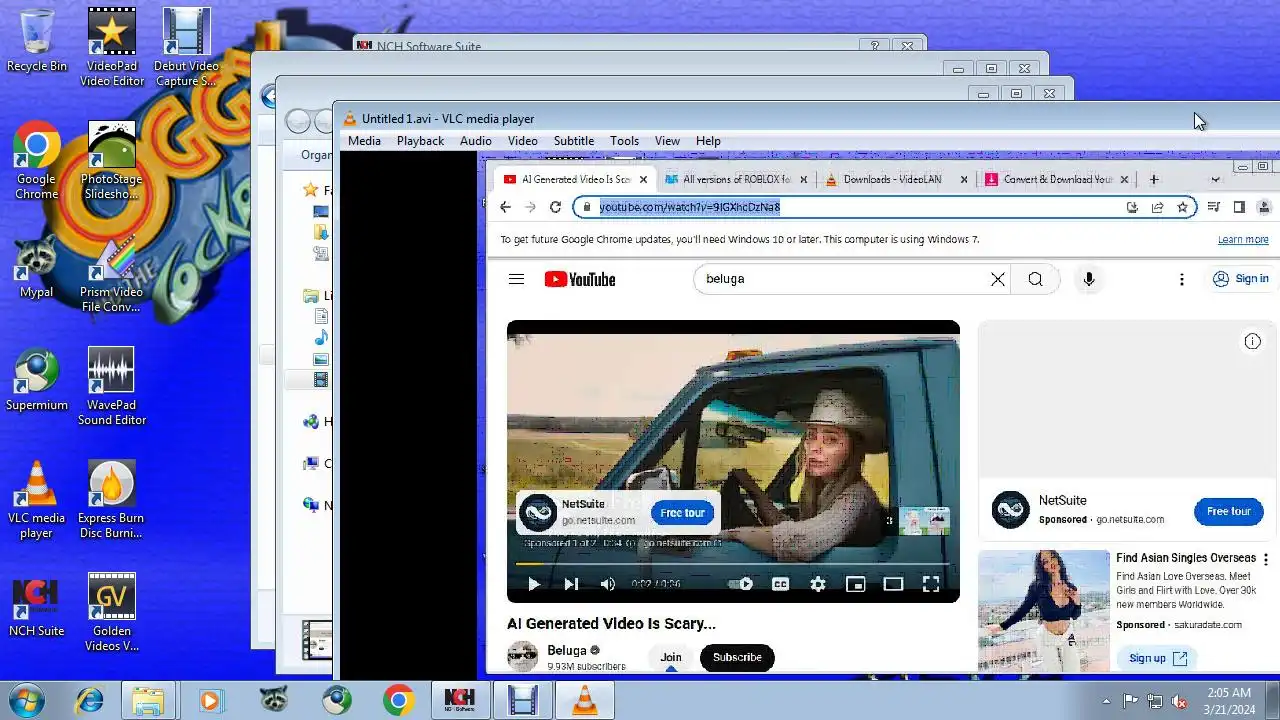The height and width of the screenshot is (720, 1280).
Task: Click the voice search microphone
Action: 1089,279
